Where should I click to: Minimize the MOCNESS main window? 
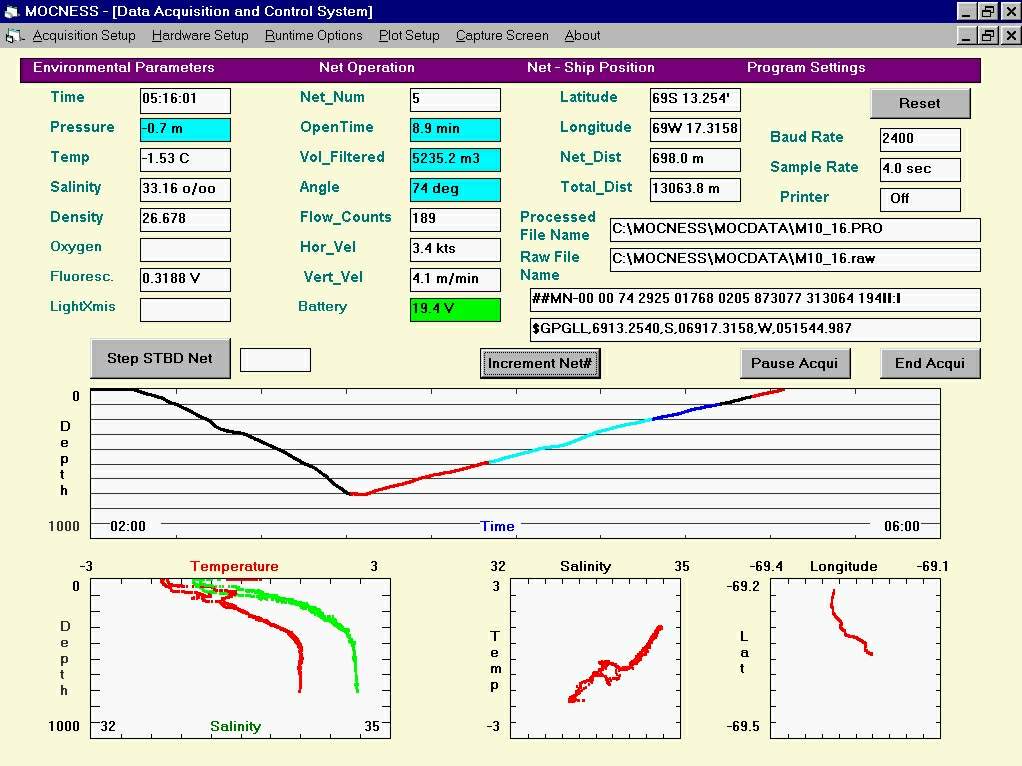tap(967, 11)
